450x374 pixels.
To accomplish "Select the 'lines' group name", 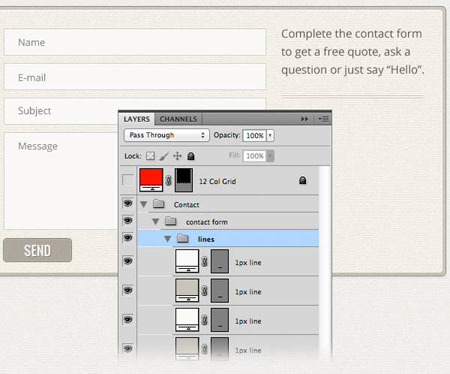I will tap(206, 239).
